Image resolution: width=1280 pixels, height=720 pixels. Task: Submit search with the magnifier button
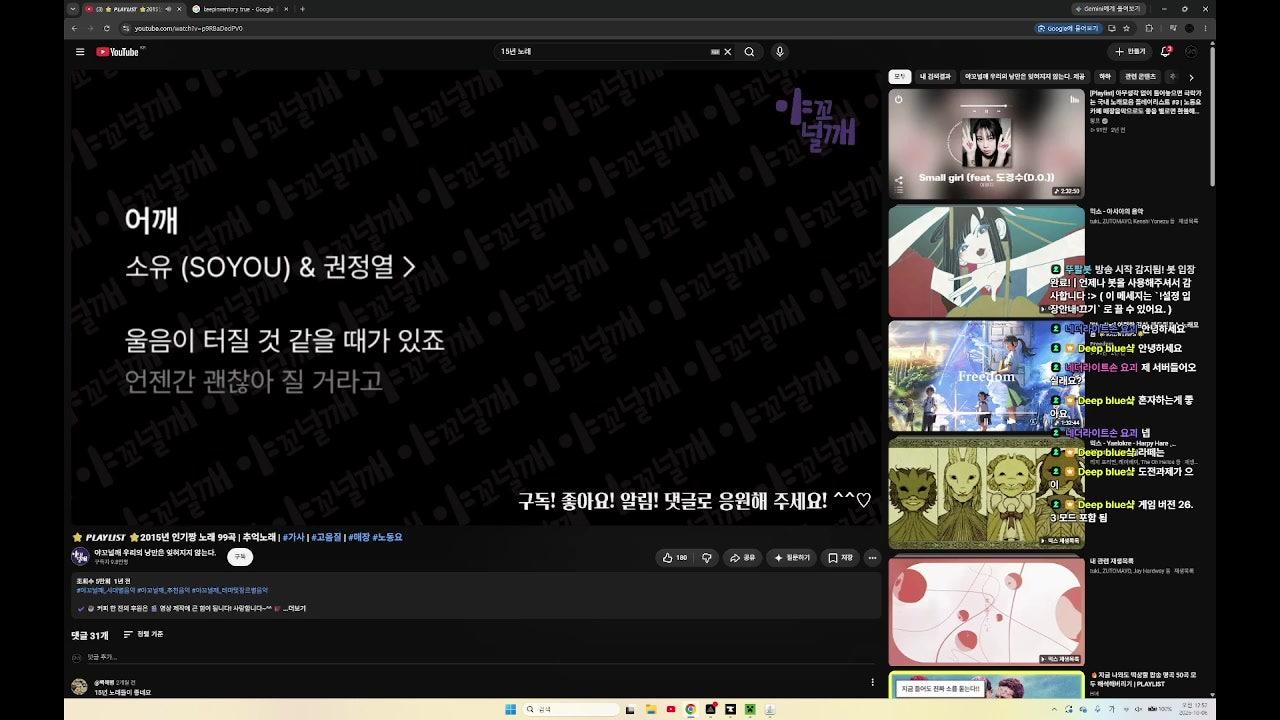[x=749, y=52]
